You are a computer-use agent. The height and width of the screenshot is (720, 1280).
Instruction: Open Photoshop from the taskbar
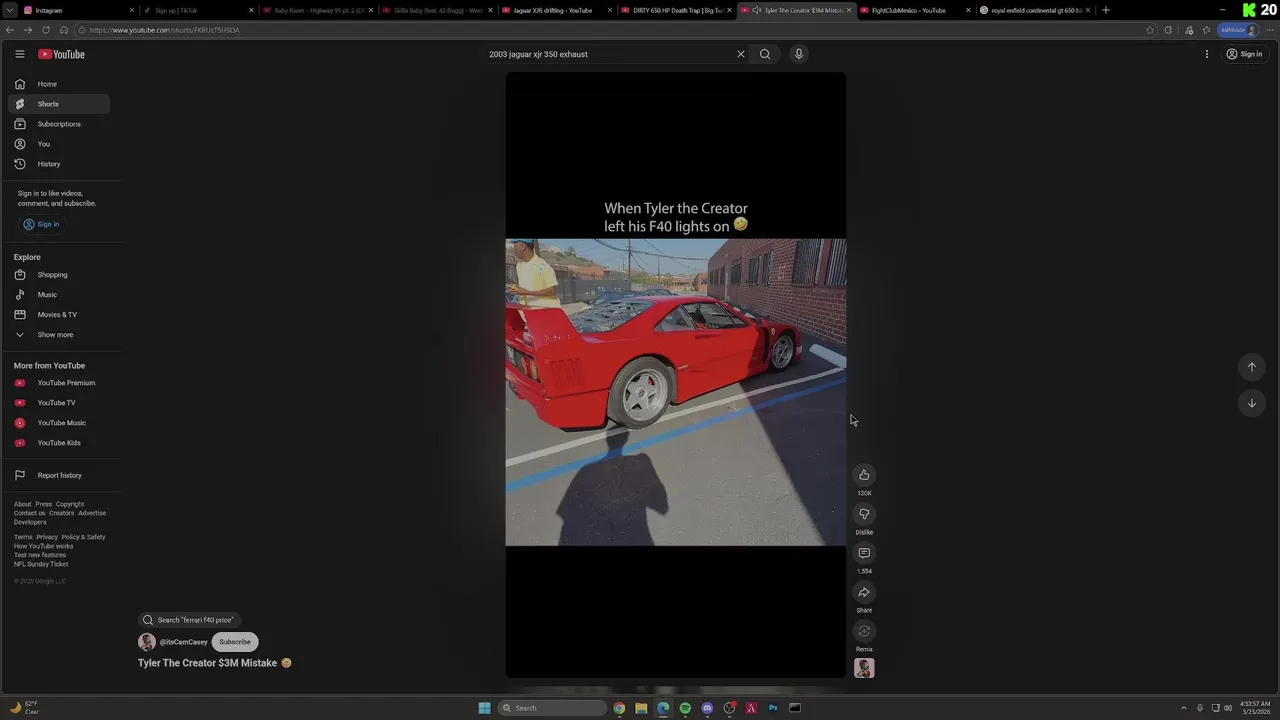click(x=773, y=708)
